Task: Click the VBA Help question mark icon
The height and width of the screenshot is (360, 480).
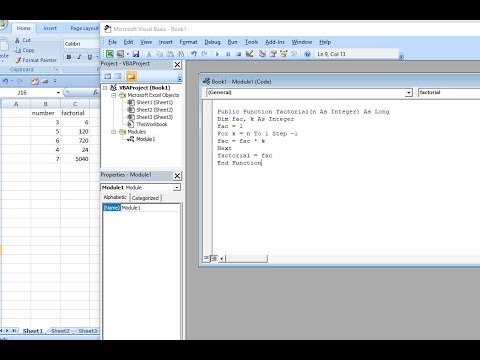Action: 307,54
